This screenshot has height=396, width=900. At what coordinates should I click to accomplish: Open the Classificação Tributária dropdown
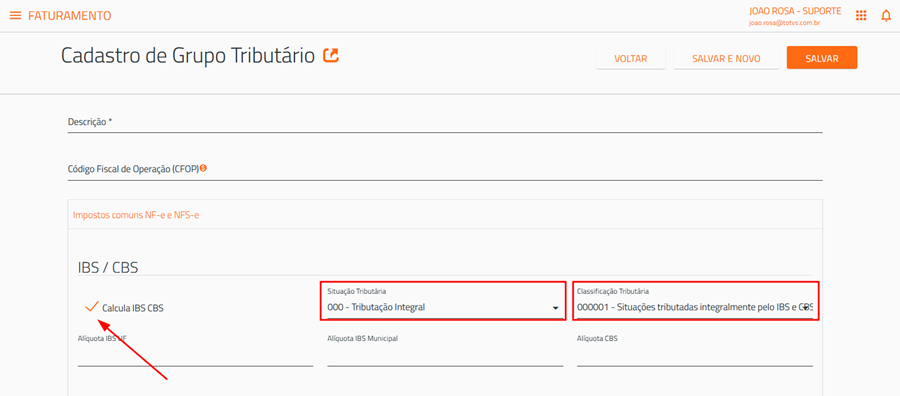[x=695, y=308]
